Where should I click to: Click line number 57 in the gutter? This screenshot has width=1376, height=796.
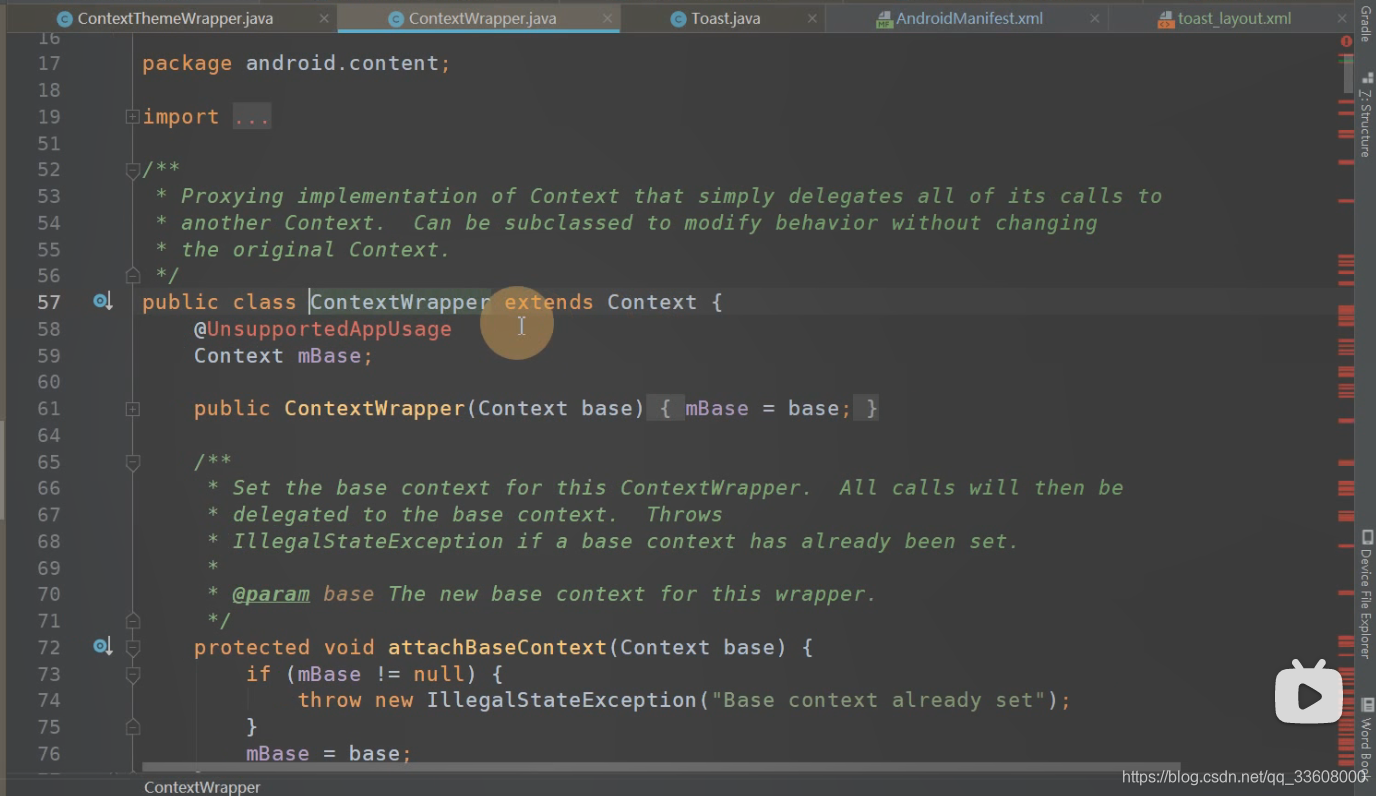49,302
